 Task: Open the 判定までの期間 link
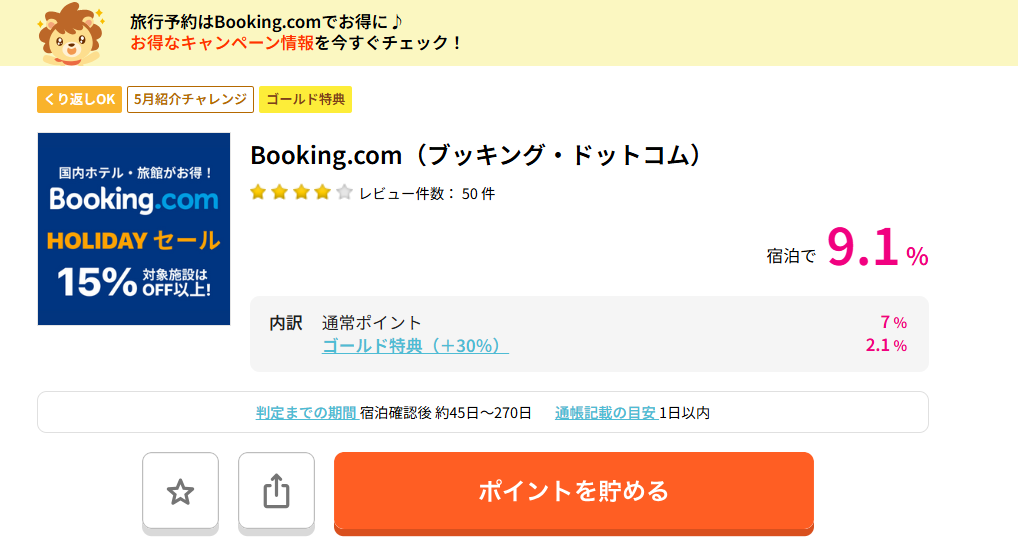(x=306, y=412)
